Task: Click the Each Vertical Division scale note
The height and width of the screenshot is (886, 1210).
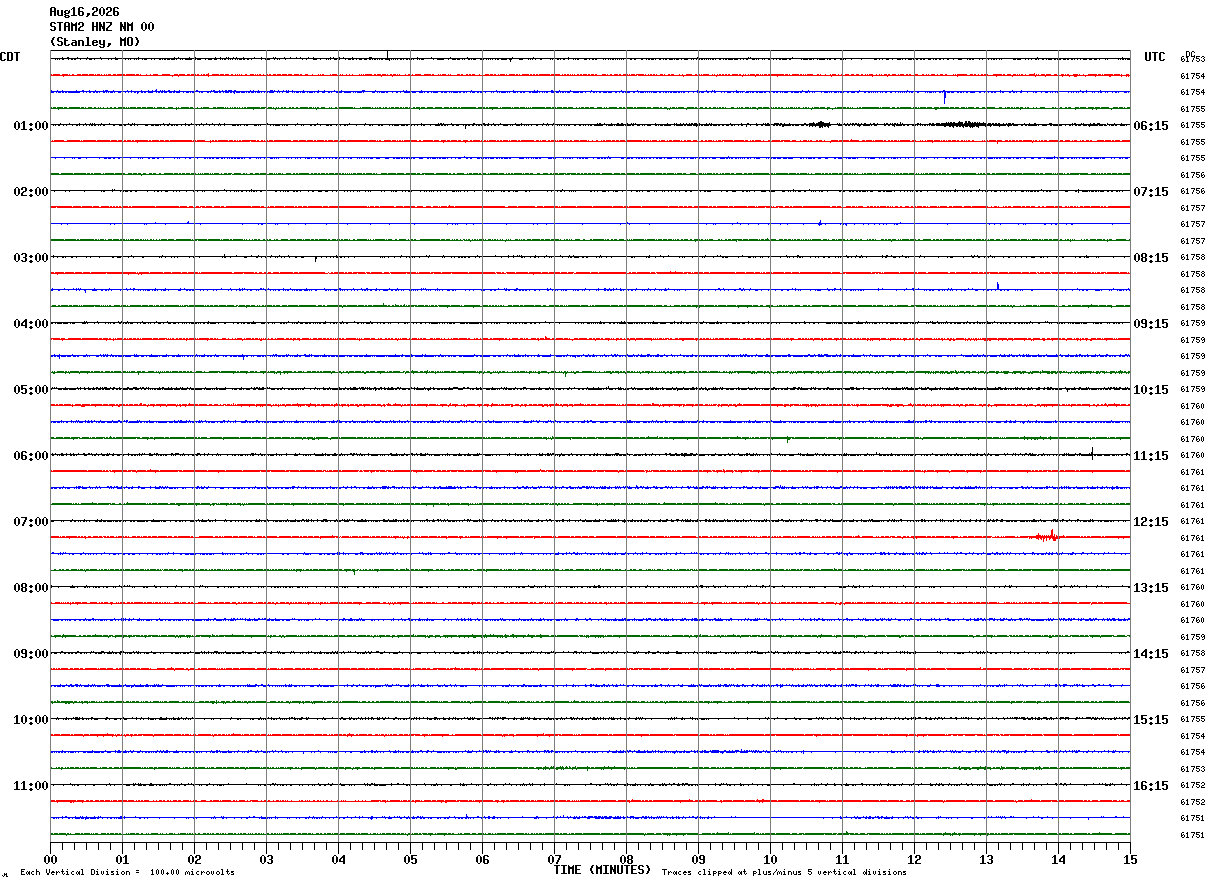Action: click(127, 872)
